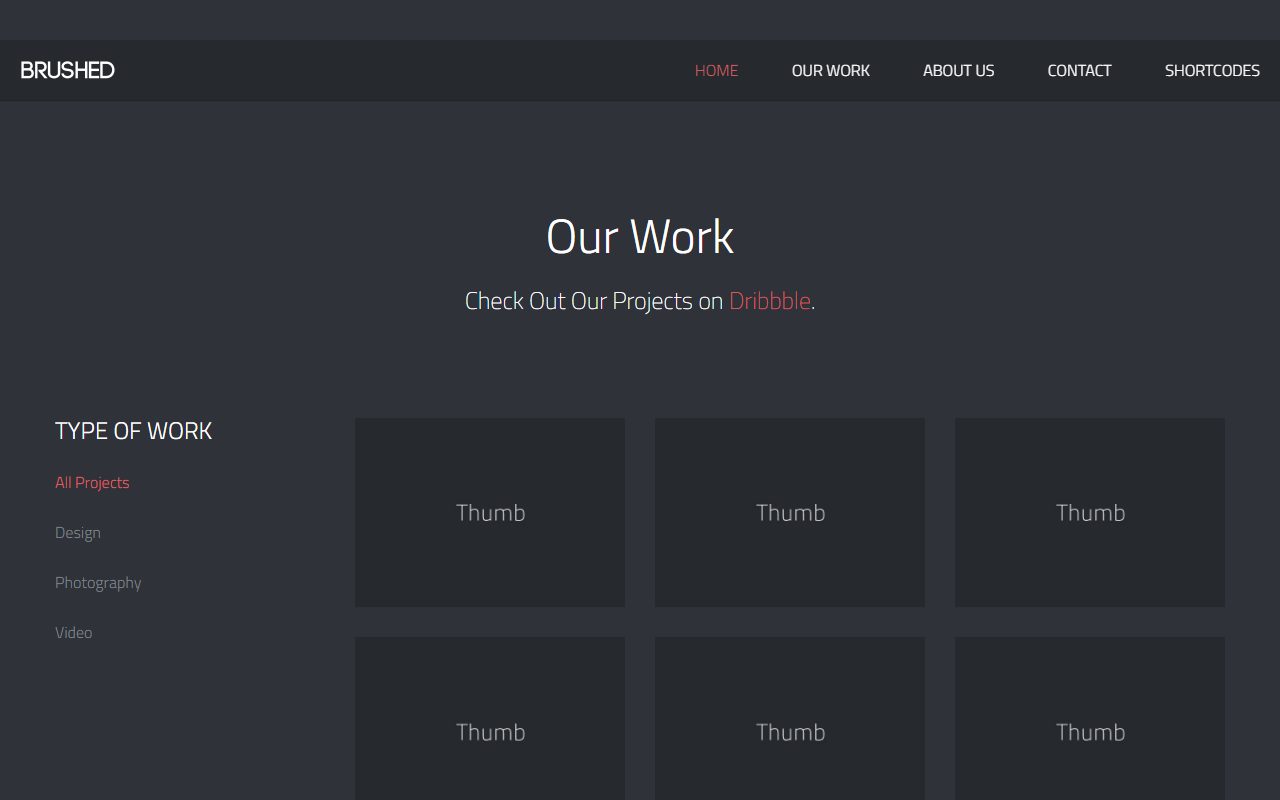Go to OUR WORK in navigation
Viewport: 1280px width, 800px height.
[x=830, y=70]
